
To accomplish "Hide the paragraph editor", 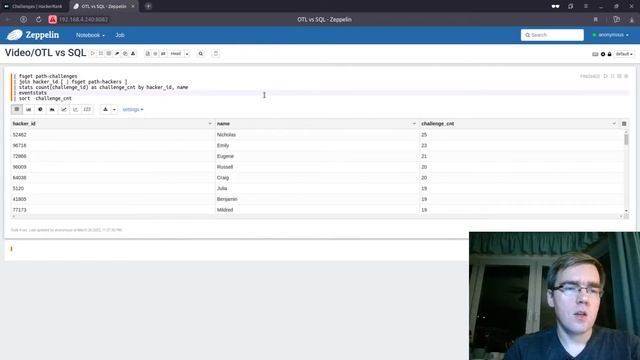I will (x=613, y=76).
